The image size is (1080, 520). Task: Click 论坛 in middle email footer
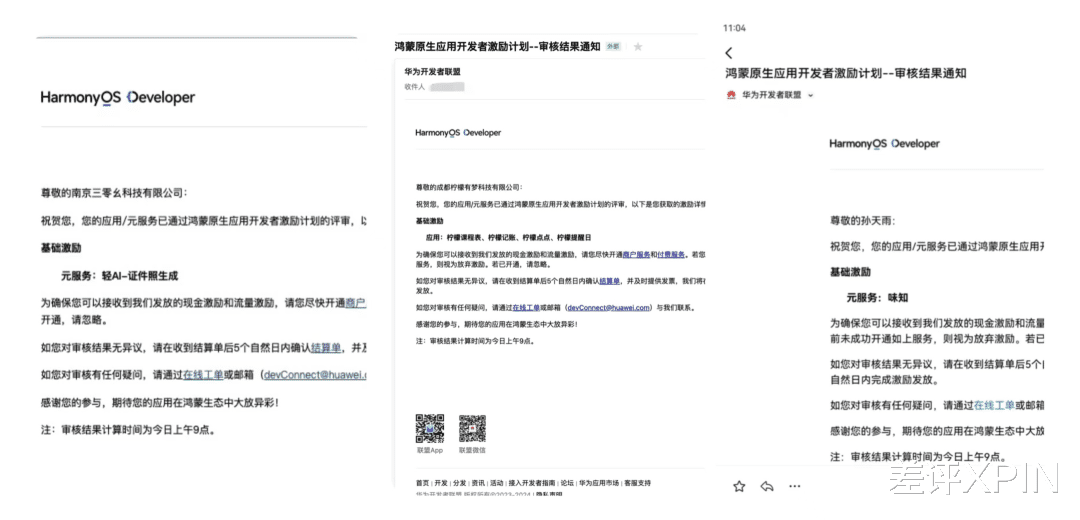[x=567, y=483]
